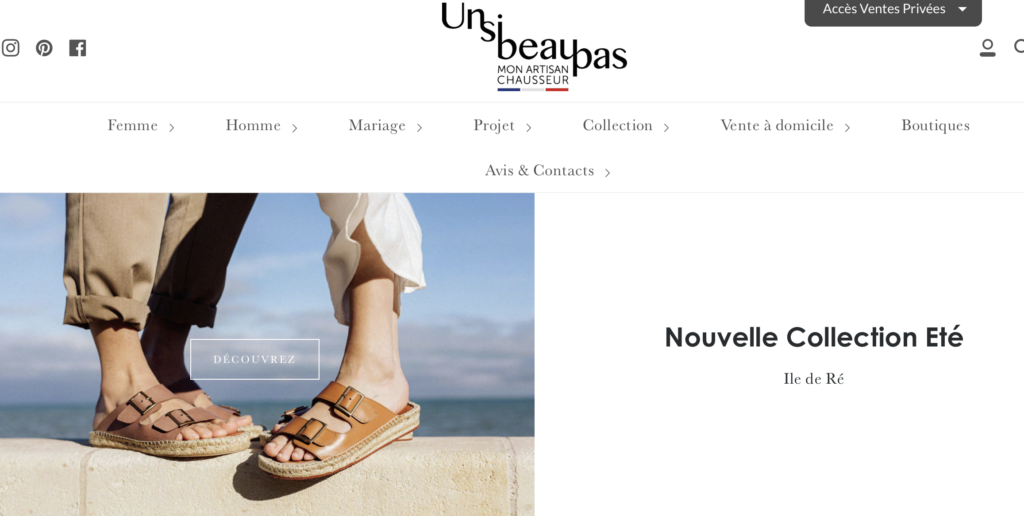Click the Un si beau pas logo

[534, 46]
